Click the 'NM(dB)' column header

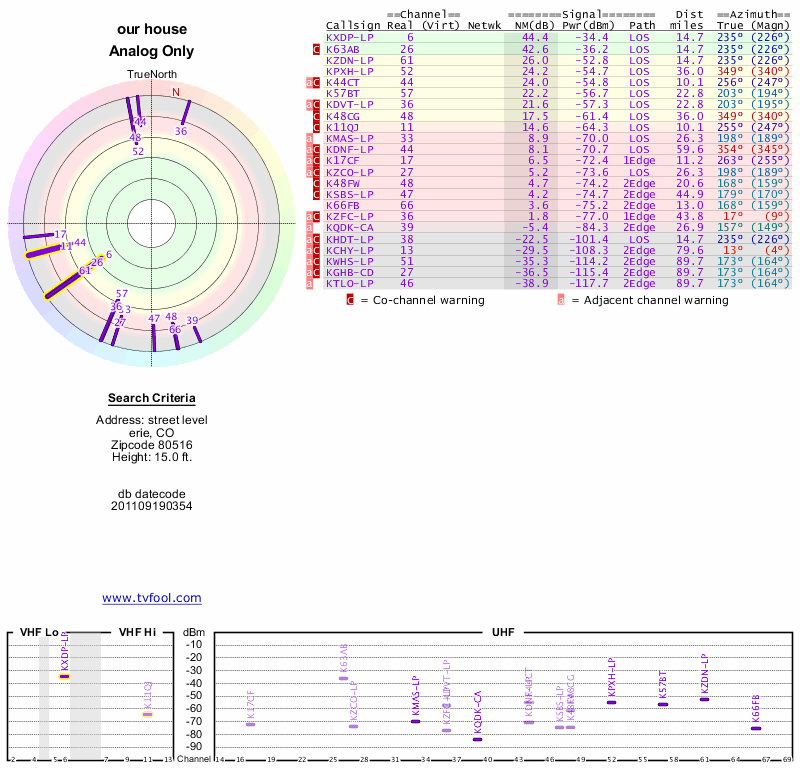pos(534,26)
